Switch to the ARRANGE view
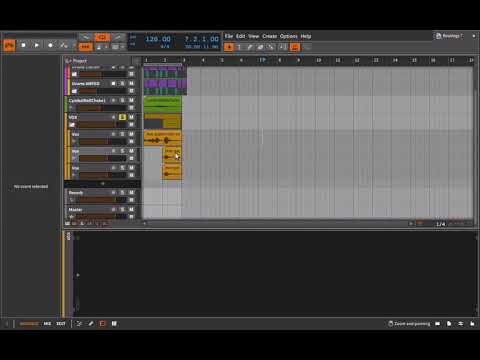Image resolution: width=480 pixels, height=360 pixels. pyautogui.click(x=29, y=324)
